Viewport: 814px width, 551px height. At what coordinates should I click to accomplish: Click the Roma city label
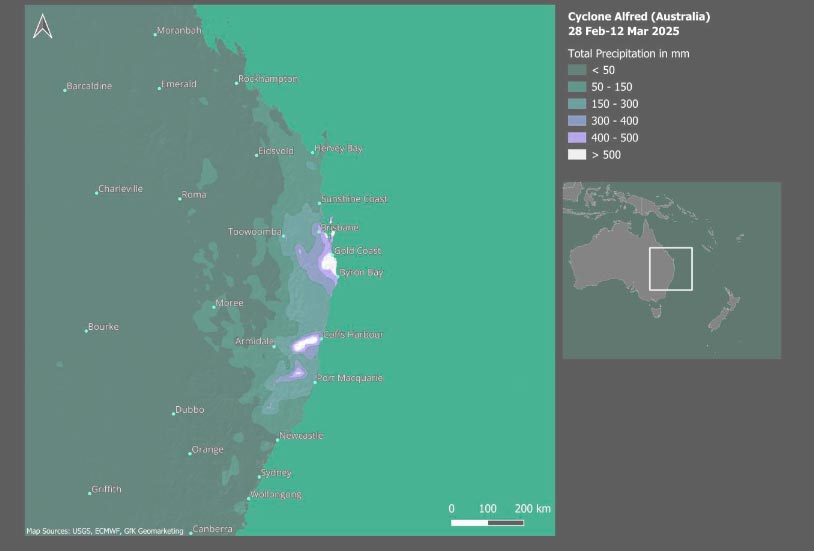194,195
